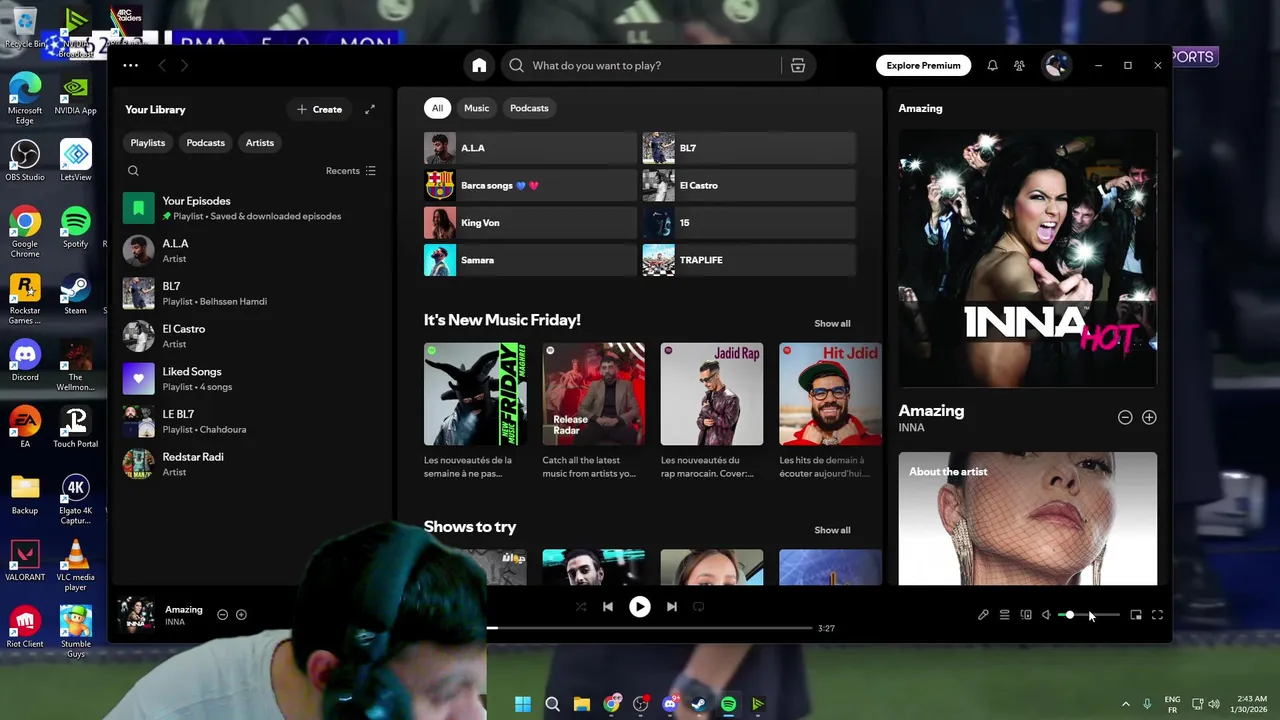Viewport: 1280px width, 720px height.
Task: Seek on the playback progress bar
Action: pos(649,628)
